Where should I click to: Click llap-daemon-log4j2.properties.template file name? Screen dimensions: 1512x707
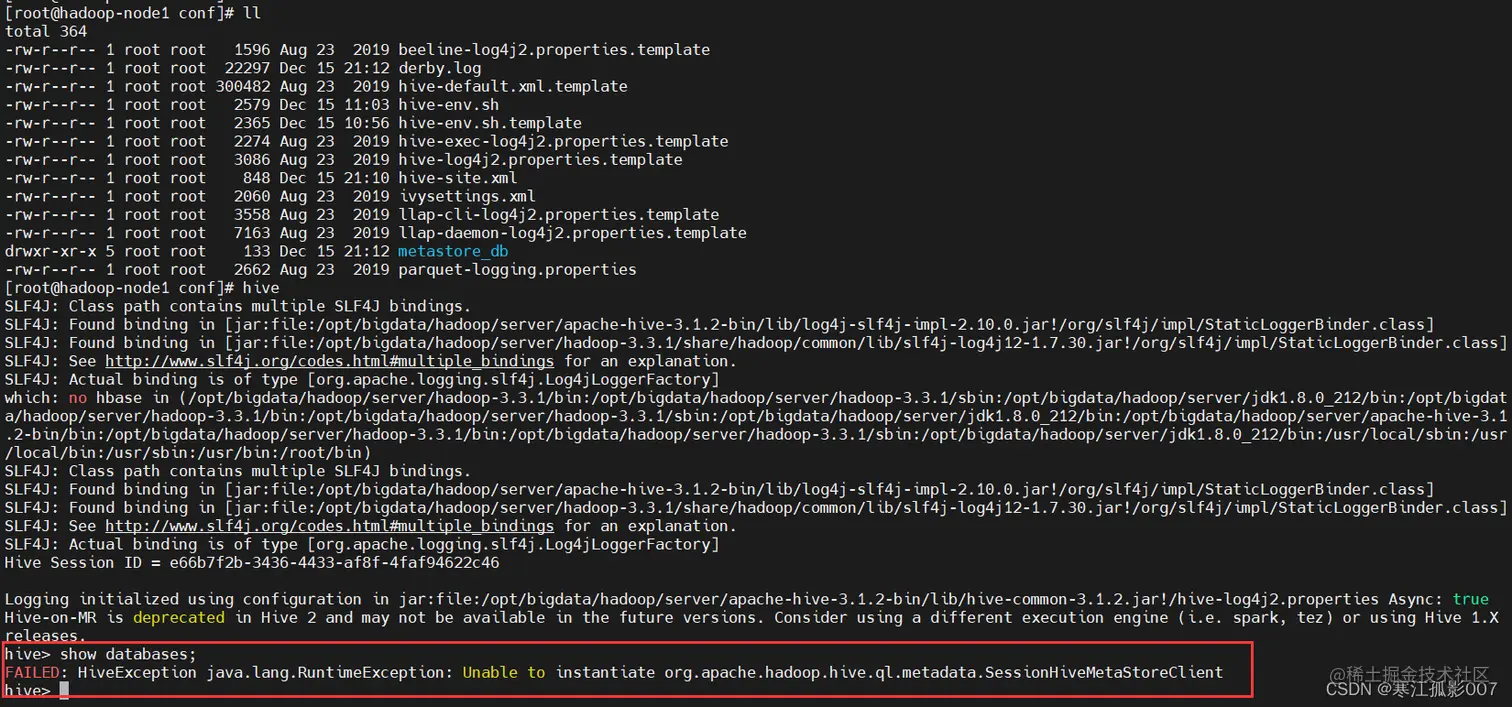[572, 233]
